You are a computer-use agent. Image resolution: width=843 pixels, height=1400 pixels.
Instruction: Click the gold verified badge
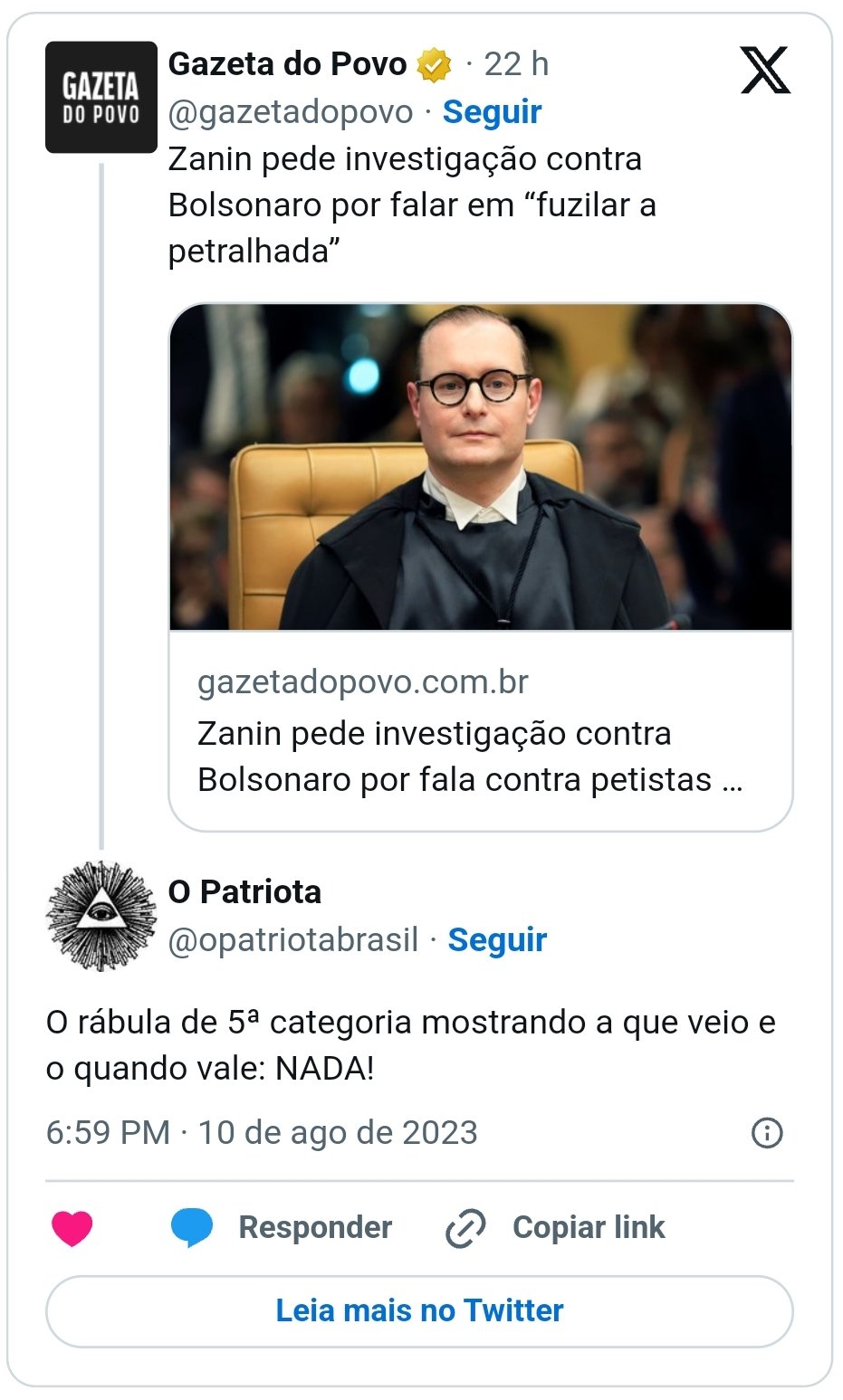point(435,65)
